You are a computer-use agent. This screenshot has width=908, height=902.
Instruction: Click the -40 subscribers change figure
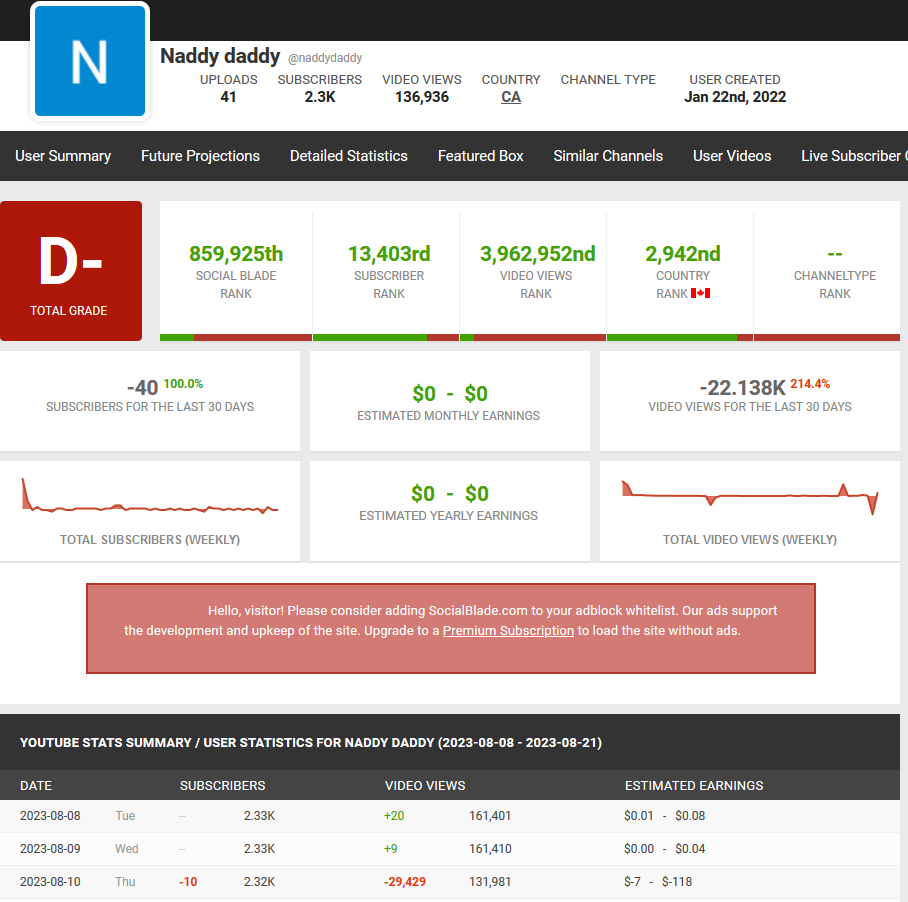tap(142, 388)
